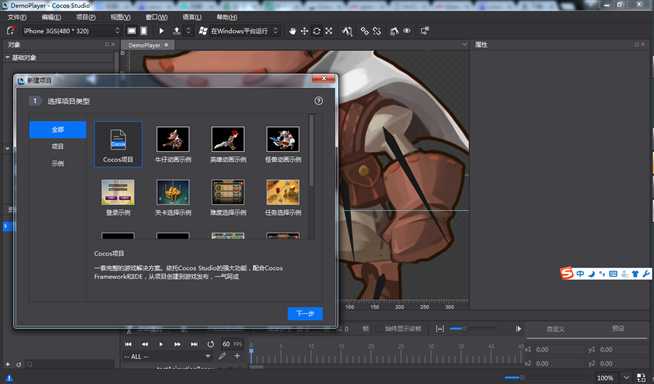Click the fit range icon left of timeline slider
The image size is (654, 384).
tap(440, 329)
